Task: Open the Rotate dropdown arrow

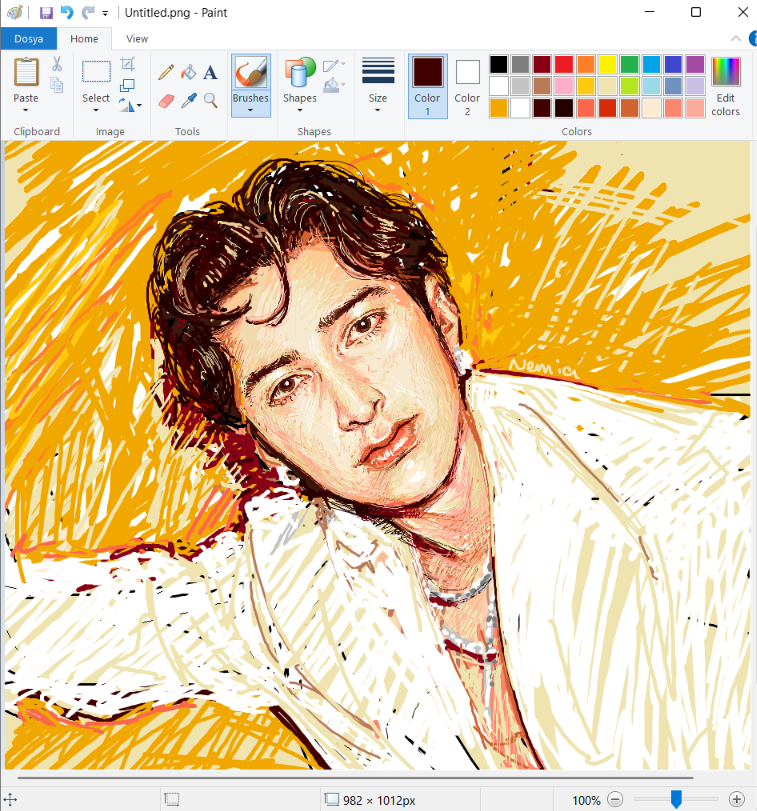Action: click(139, 106)
